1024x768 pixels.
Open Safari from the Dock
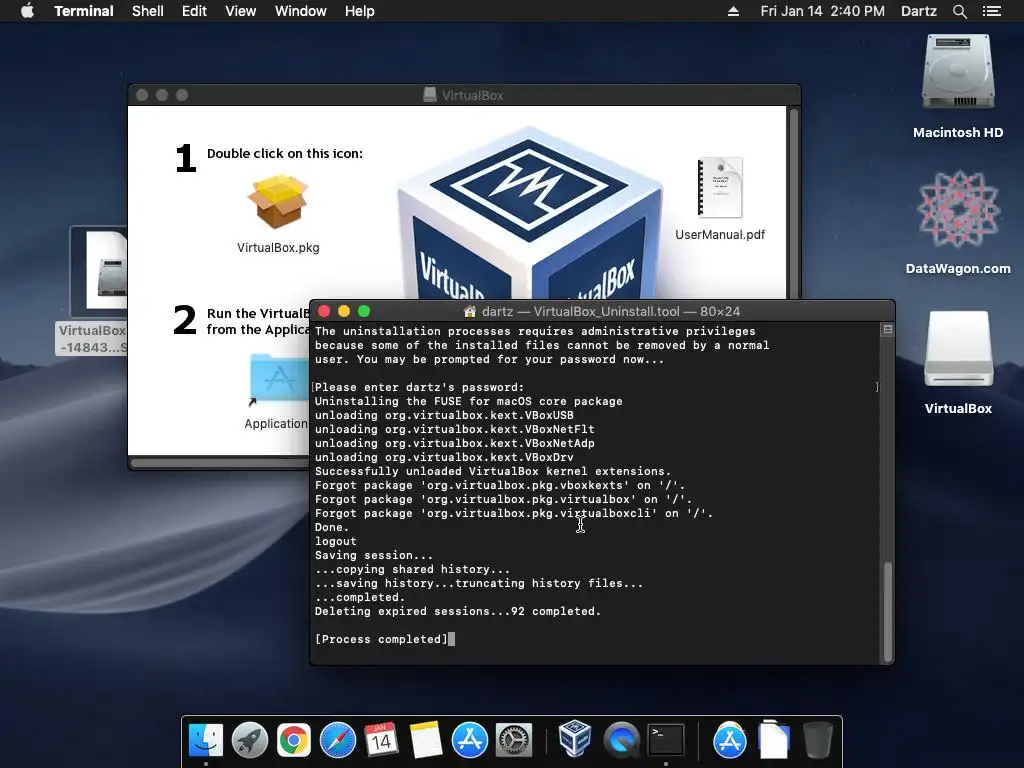pyautogui.click(x=338, y=741)
